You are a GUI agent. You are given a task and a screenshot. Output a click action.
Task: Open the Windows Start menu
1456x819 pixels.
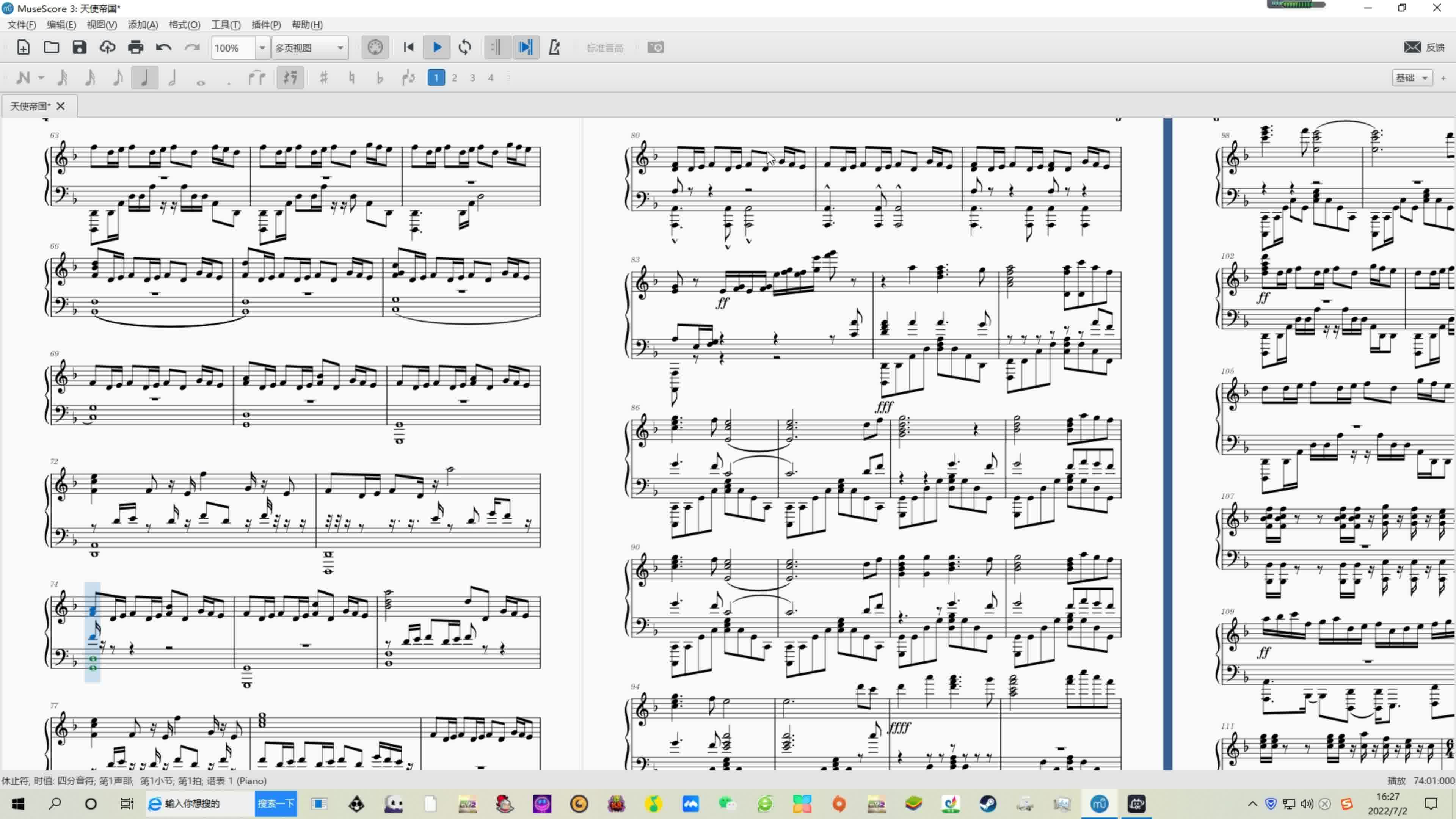18,804
